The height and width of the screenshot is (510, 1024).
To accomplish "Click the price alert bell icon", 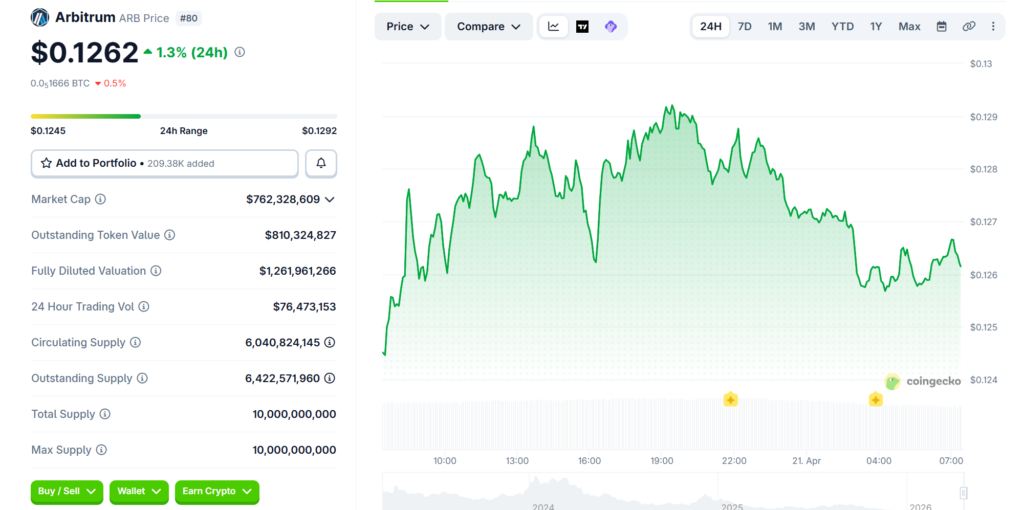I will pyautogui.click(x=321, y=163).
